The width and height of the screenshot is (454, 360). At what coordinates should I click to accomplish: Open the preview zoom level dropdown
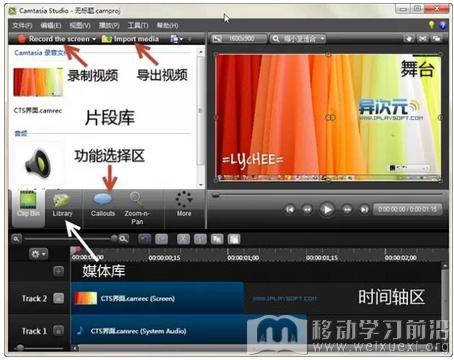coord(298,39)
